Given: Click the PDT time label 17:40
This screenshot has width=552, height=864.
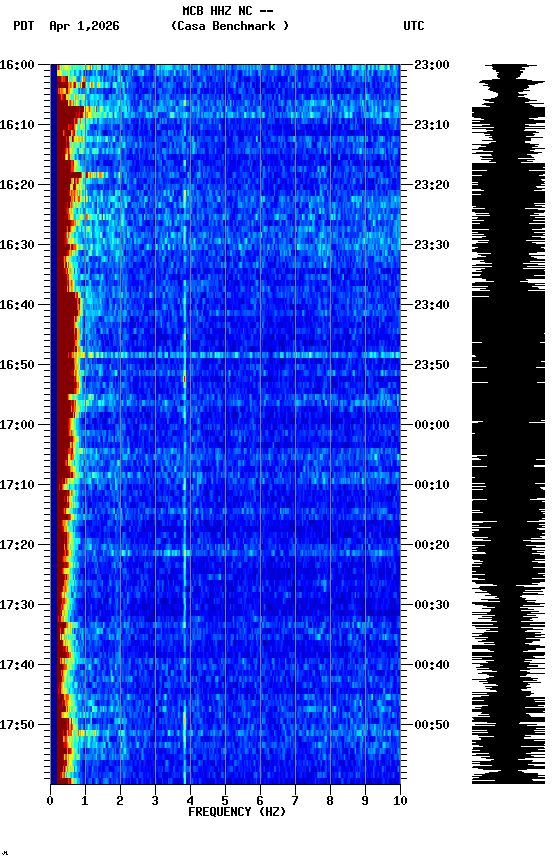Looking at the screenshot, I should point(17,665).
